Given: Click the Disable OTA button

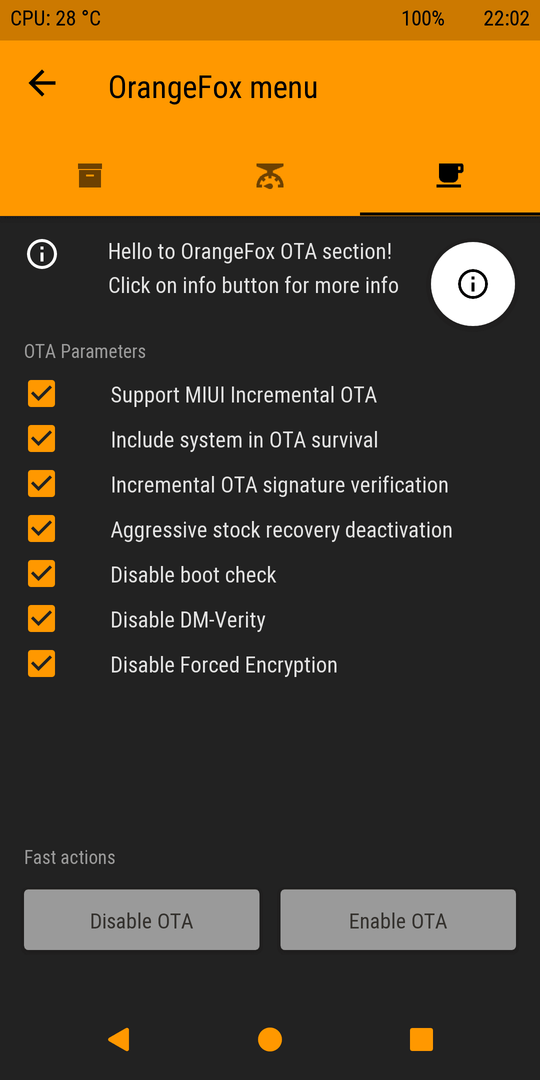Looking at the screenshot, I should [142, 920].
